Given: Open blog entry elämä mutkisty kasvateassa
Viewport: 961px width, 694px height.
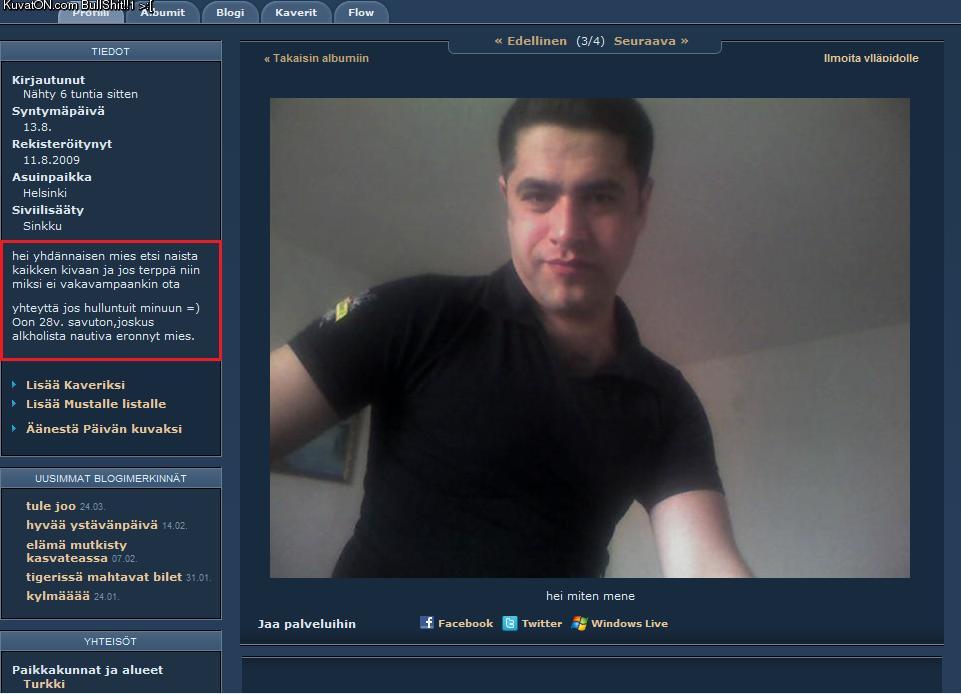Looking at the screenshot, I should 77,551.
